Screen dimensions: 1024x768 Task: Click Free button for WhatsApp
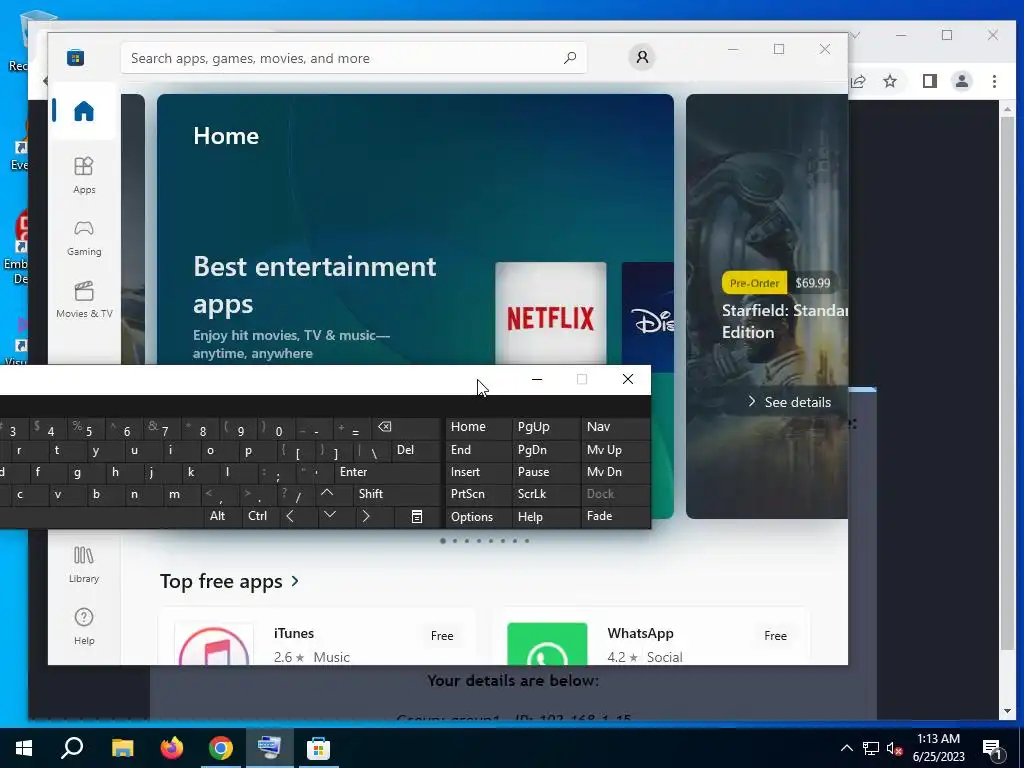point(775,636)
